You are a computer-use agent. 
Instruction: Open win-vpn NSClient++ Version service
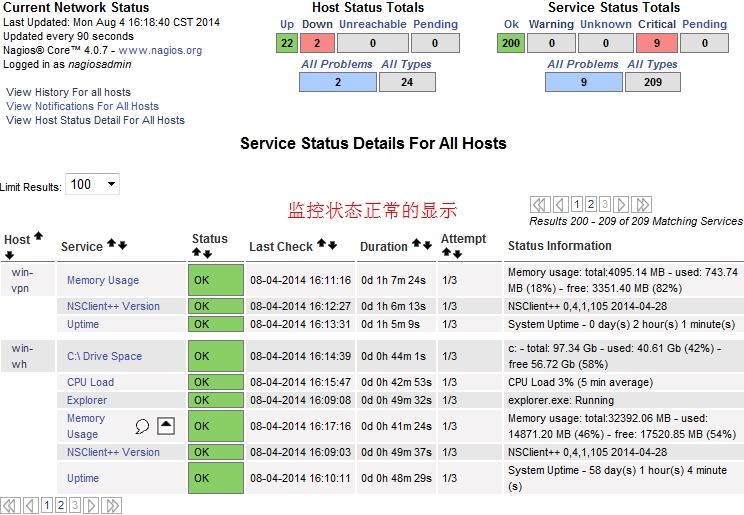tap(113, 306)
